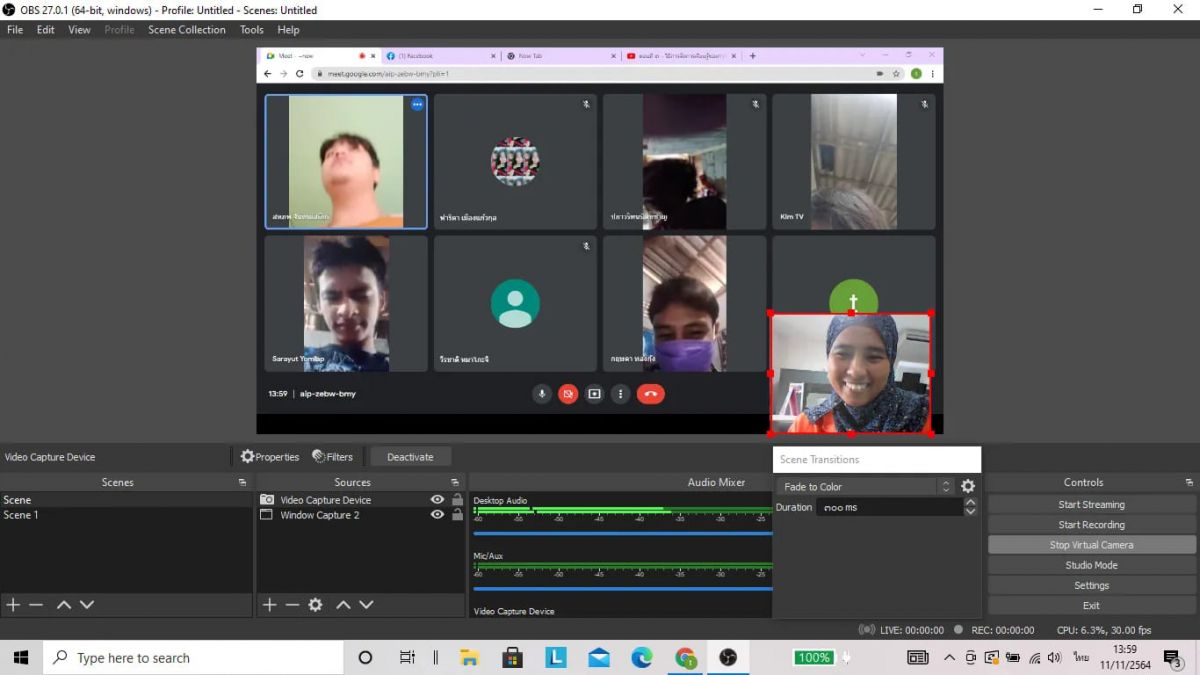1200x675 pixels.
Task: Adjust the Desktop Audio volume slider
Action: 622,533
